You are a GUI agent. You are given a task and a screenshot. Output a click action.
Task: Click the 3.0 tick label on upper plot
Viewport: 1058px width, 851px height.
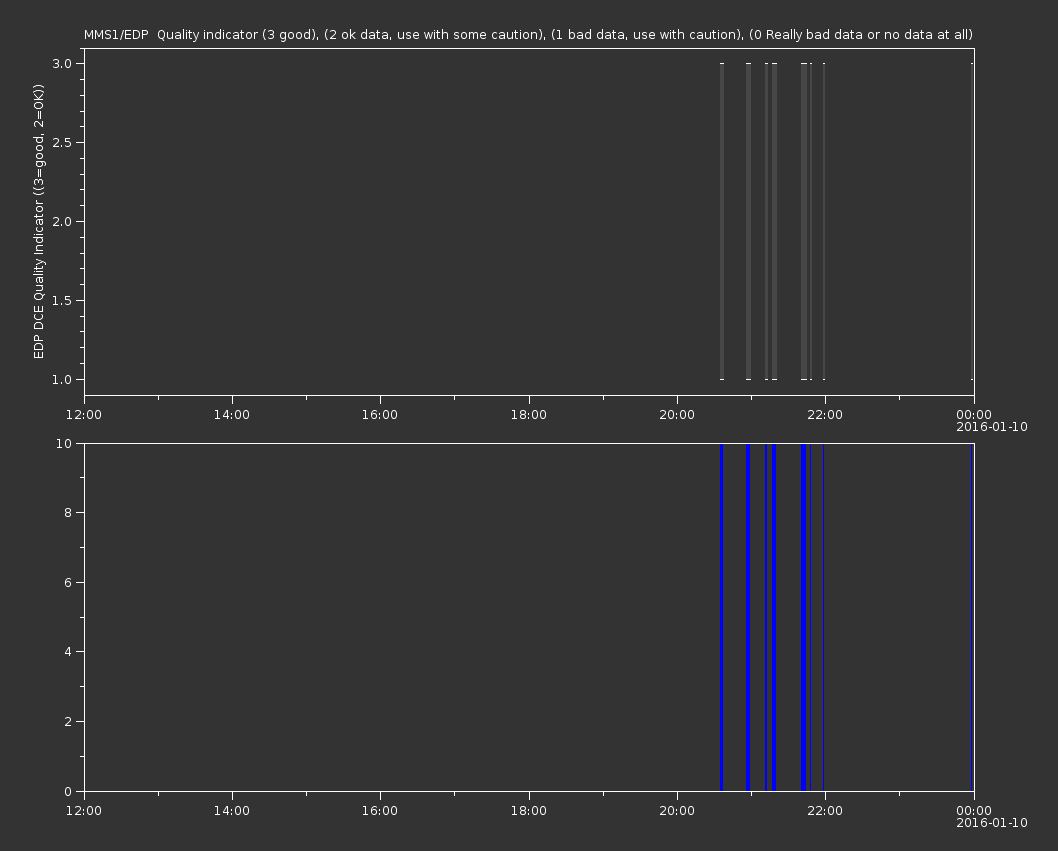(x=62, y=63)
